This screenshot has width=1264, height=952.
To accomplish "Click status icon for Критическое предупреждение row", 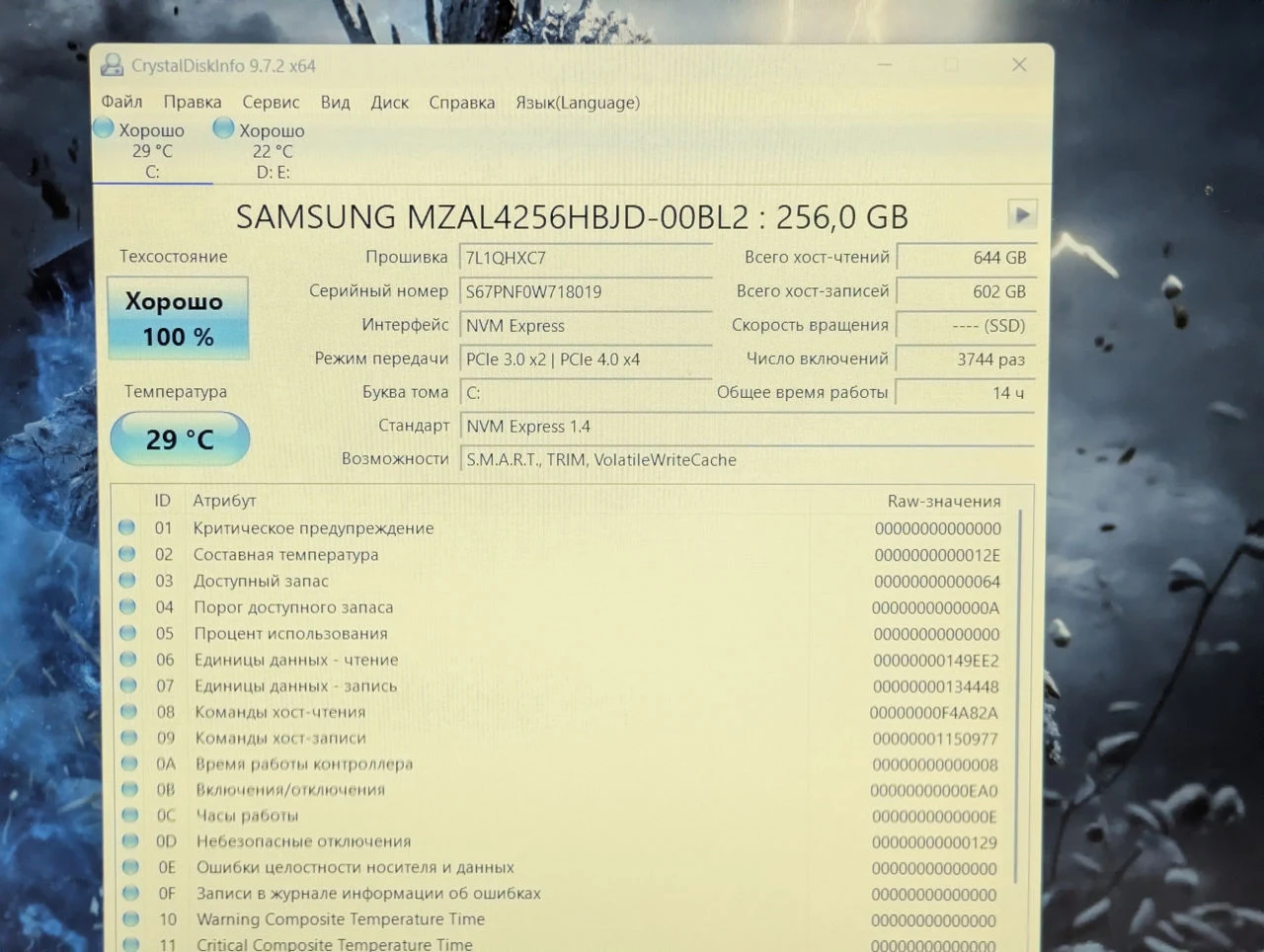I will 126,527.
